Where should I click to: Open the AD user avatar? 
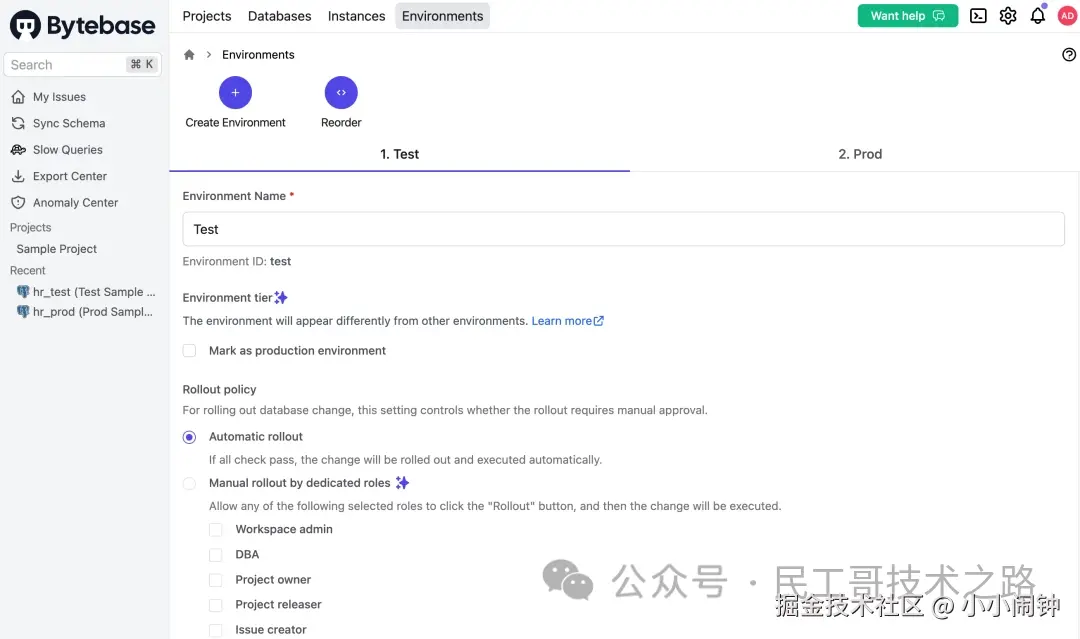click(x=1067, y=16)
